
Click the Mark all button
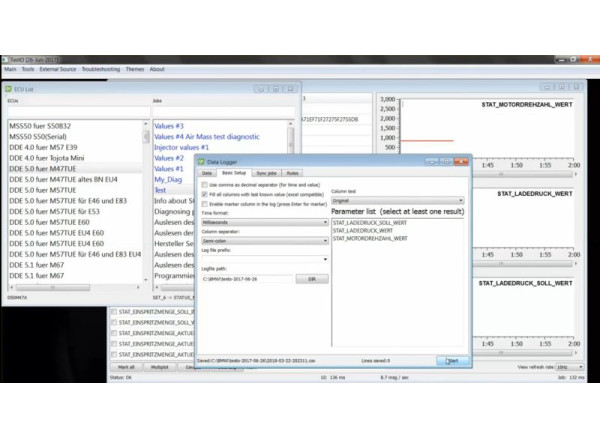coord(126,367)
